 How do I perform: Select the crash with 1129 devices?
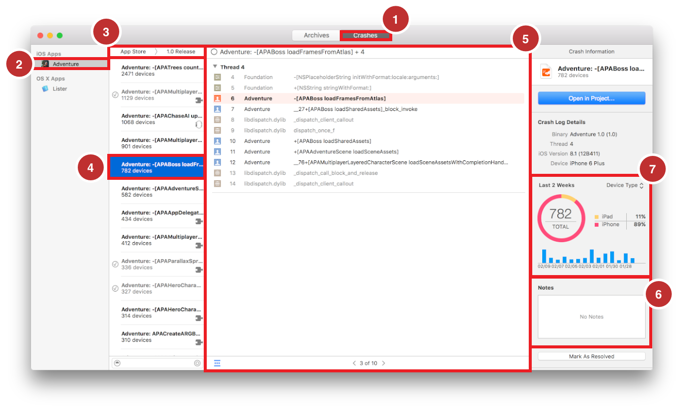[x=157, y=95]
